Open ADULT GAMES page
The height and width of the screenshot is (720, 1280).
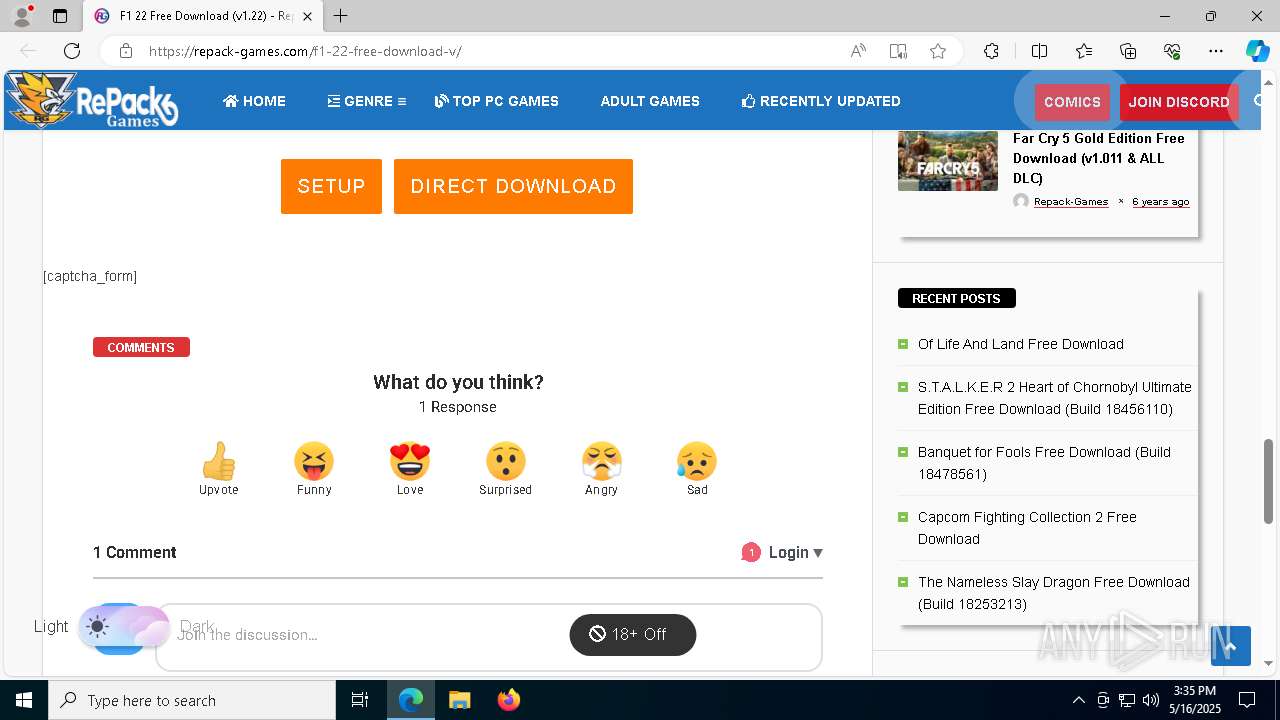pos(650,101)
